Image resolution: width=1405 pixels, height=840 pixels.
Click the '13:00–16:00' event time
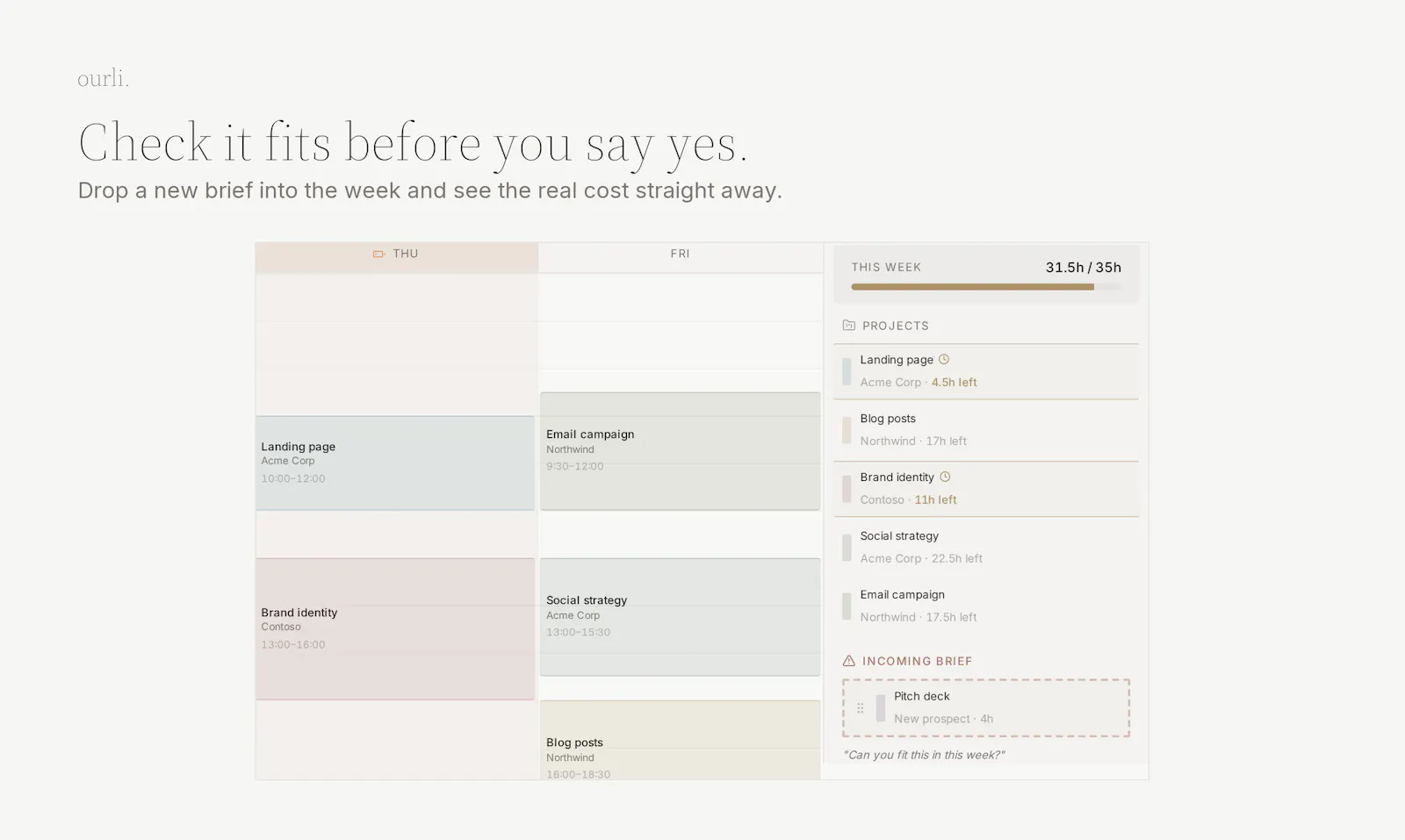[x=293, y=645]
